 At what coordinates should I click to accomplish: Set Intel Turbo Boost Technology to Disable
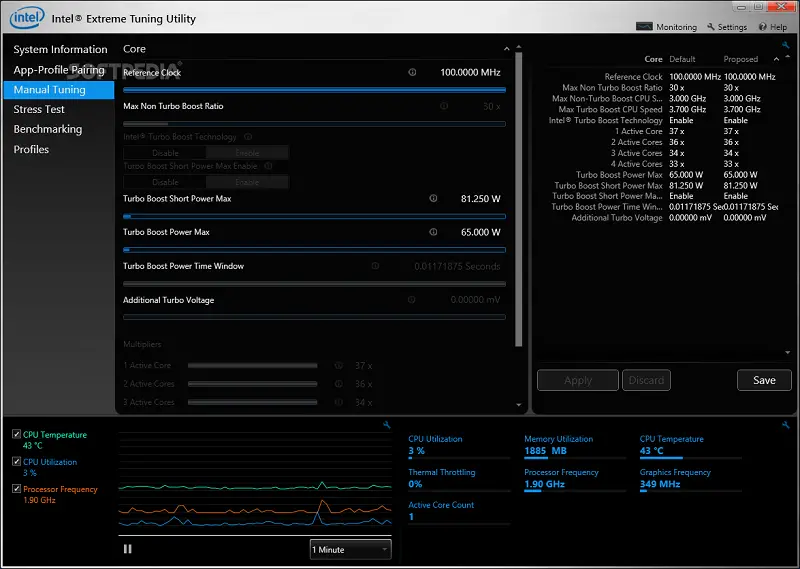point(165,153)
